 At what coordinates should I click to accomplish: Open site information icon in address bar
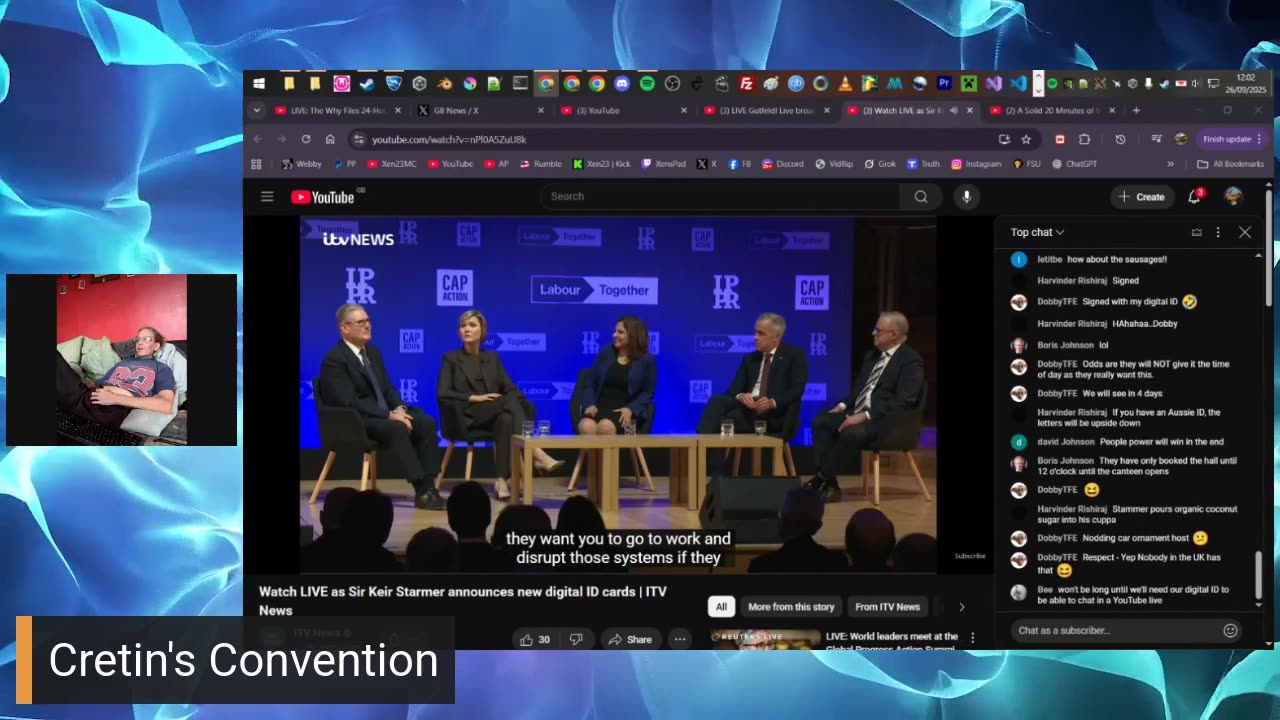[358, 139]
